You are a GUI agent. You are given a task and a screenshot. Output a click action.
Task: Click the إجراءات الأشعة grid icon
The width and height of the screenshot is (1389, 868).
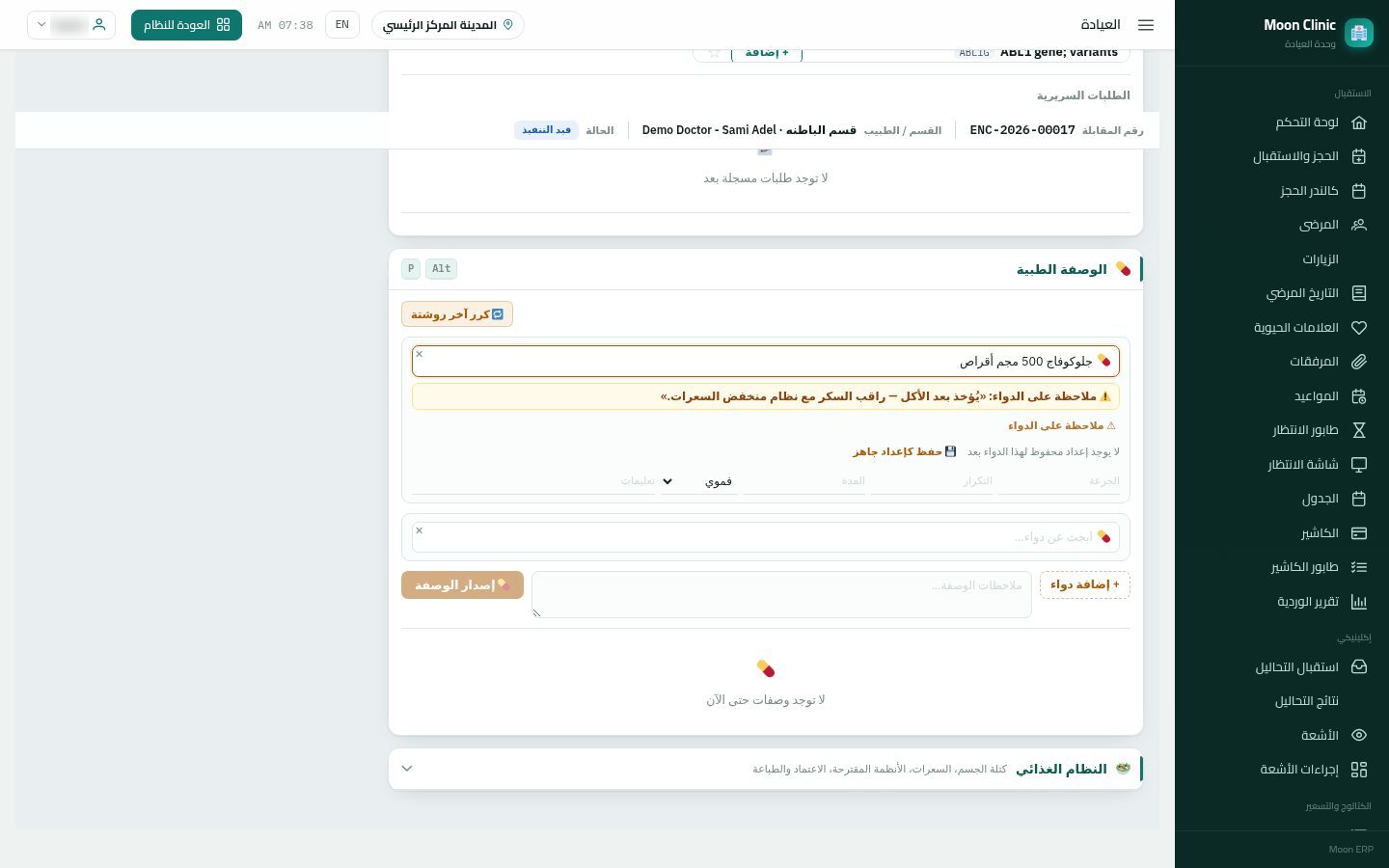tap(1359, 770)
